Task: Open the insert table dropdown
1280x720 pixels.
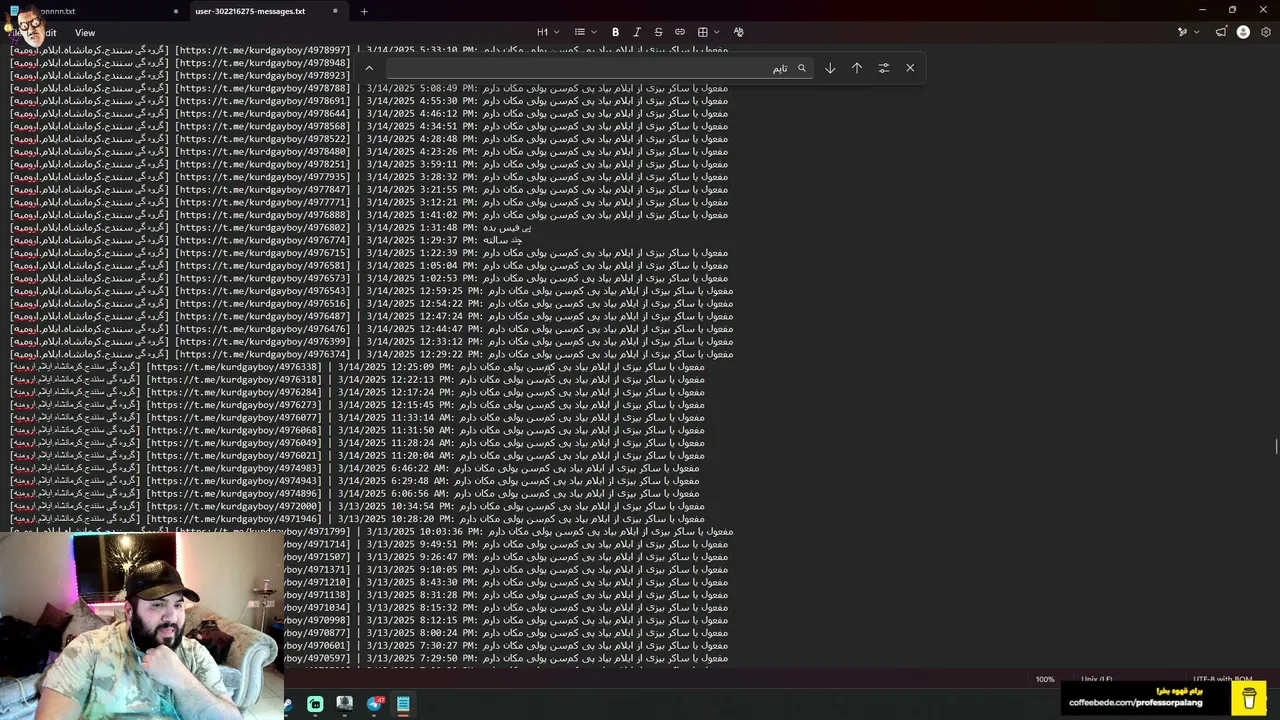Action: (x=708, y=32)
